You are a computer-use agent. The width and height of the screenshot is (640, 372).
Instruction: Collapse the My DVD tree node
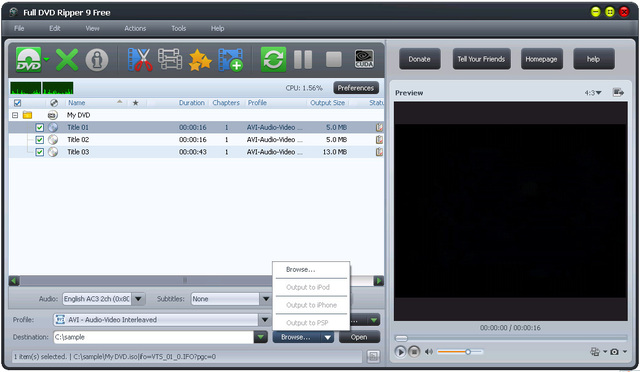point(15,115)
